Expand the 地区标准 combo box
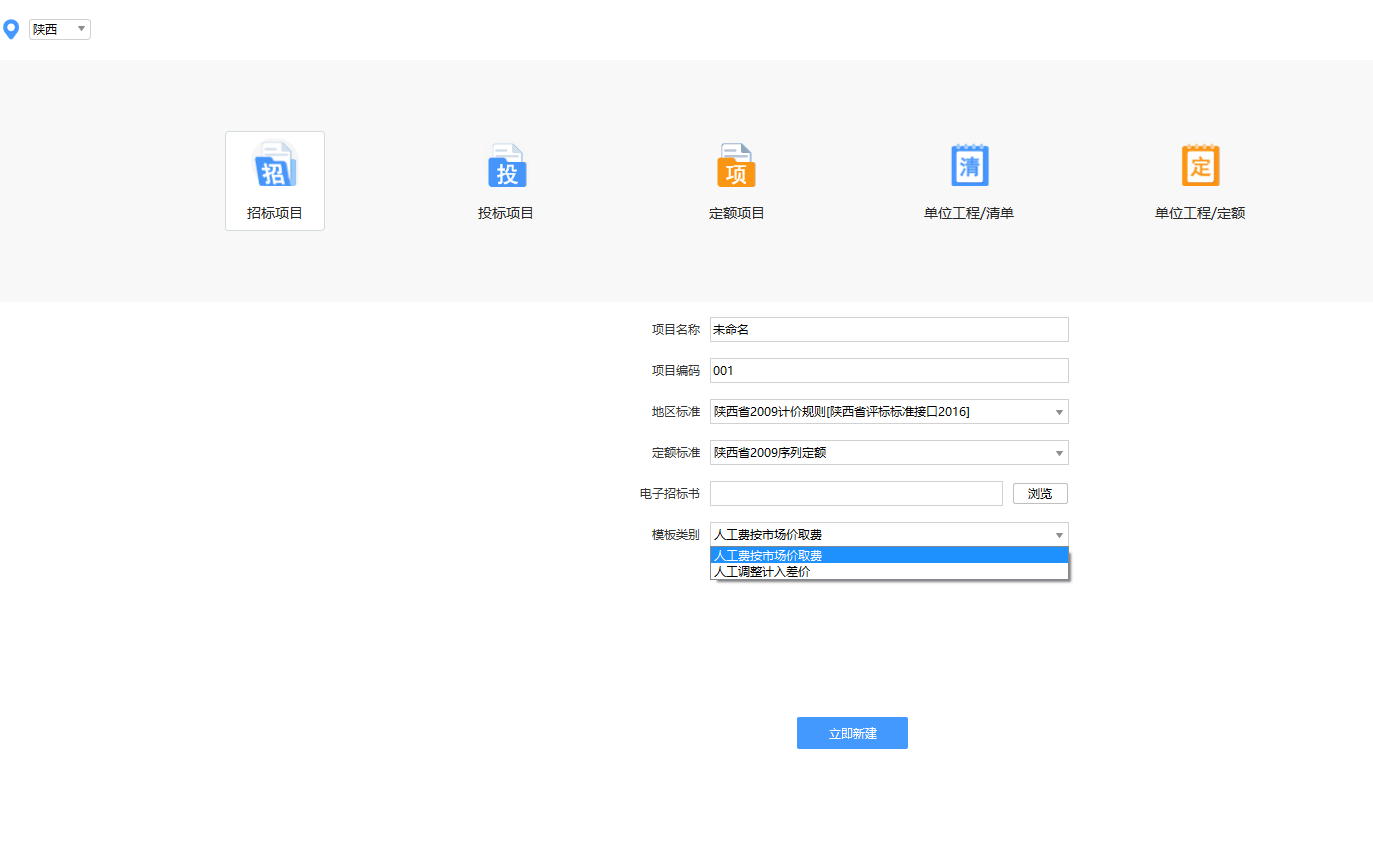This screenshot has width=1373, height=859. (x=889, y=412)
